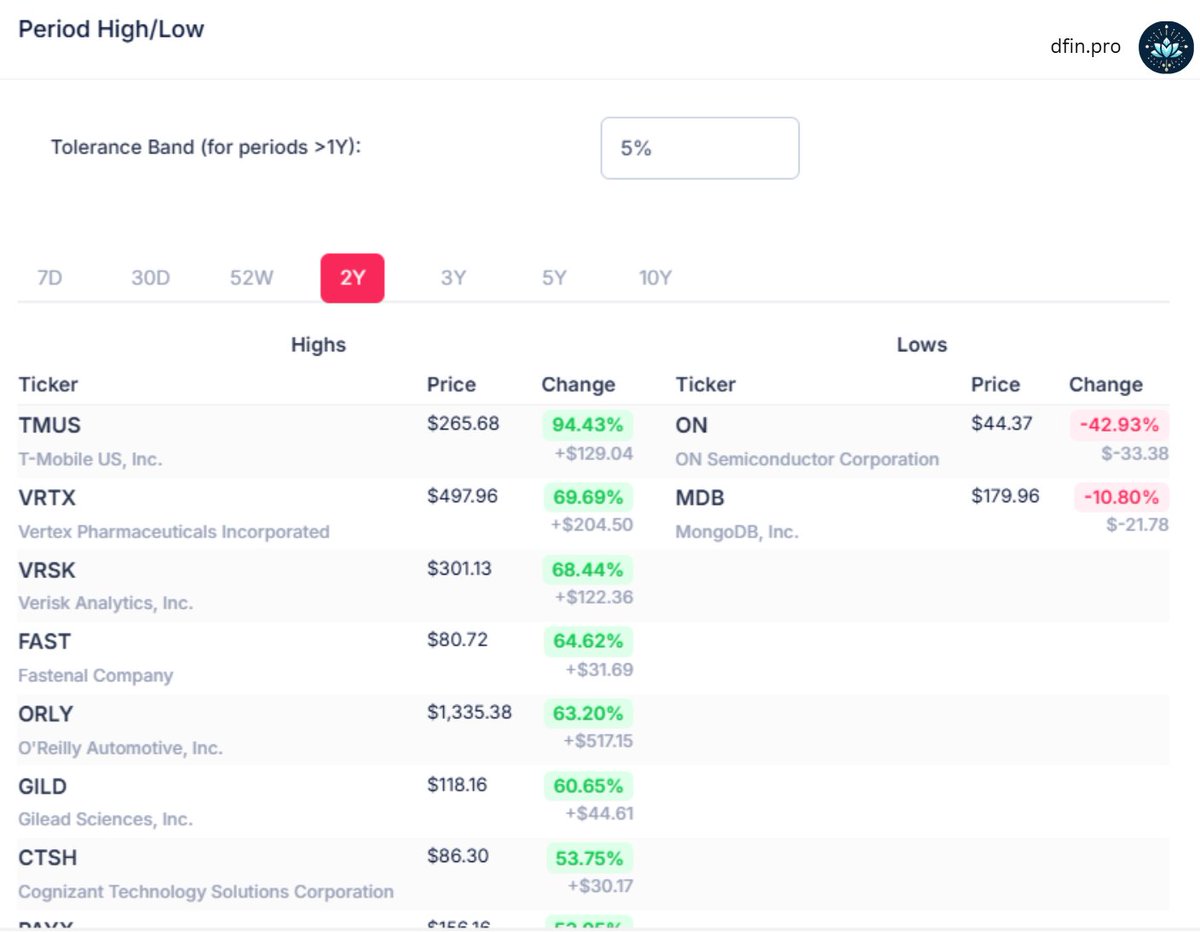Select the TMUS ticker entry
Viewport: 1200px width, 932px height.
point(48,425)
